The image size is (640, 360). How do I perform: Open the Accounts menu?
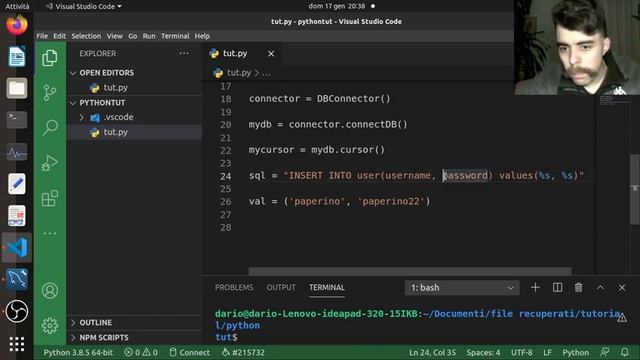(50, 291)
